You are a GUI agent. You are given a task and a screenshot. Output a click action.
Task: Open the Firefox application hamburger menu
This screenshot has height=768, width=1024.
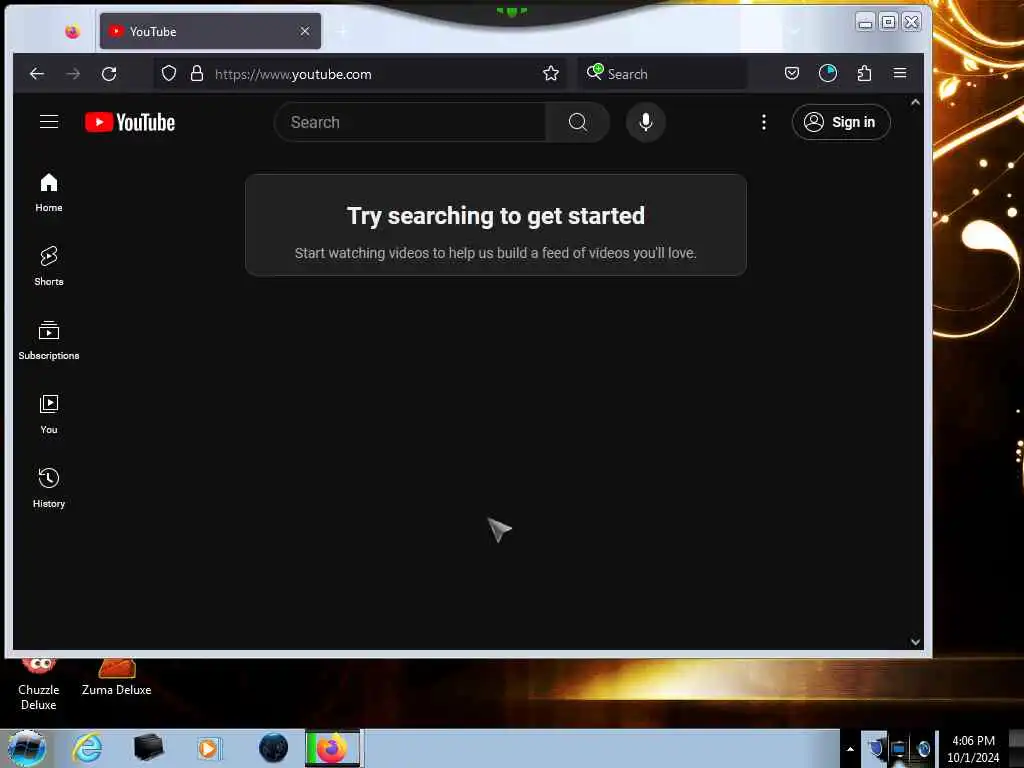coord(900,73)
